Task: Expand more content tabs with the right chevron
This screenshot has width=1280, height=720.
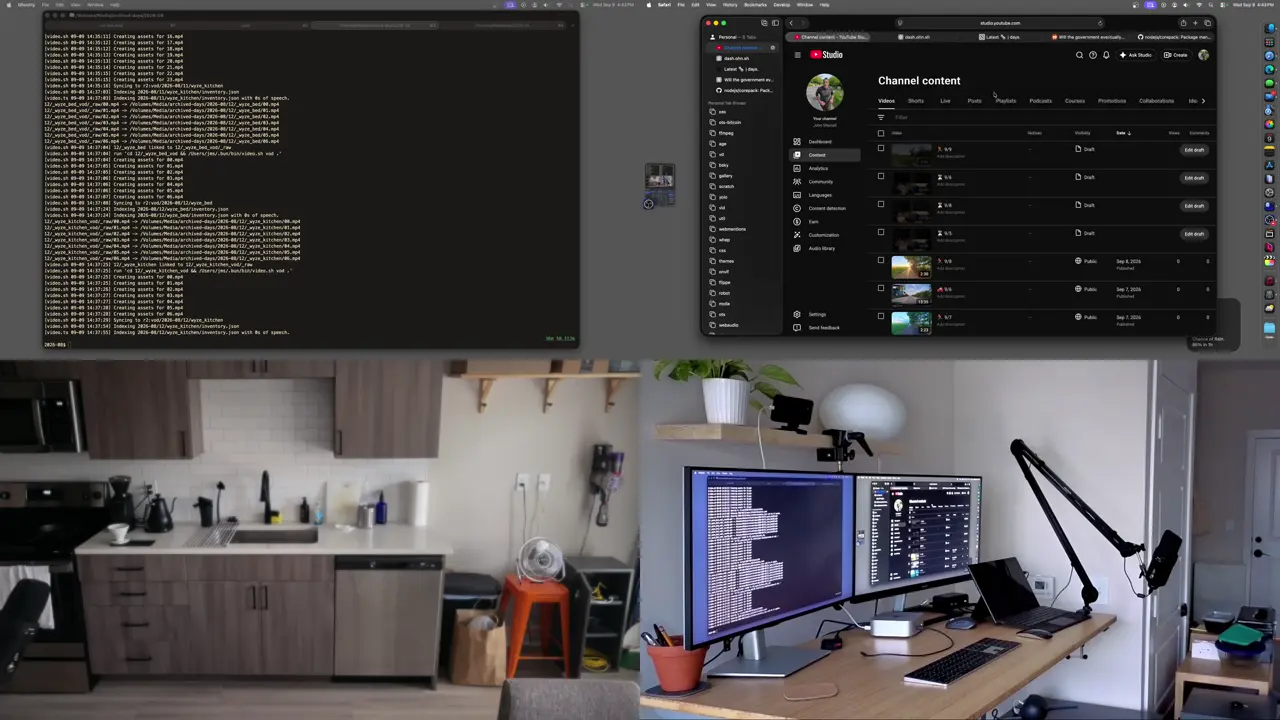Action: (1203, 101)
